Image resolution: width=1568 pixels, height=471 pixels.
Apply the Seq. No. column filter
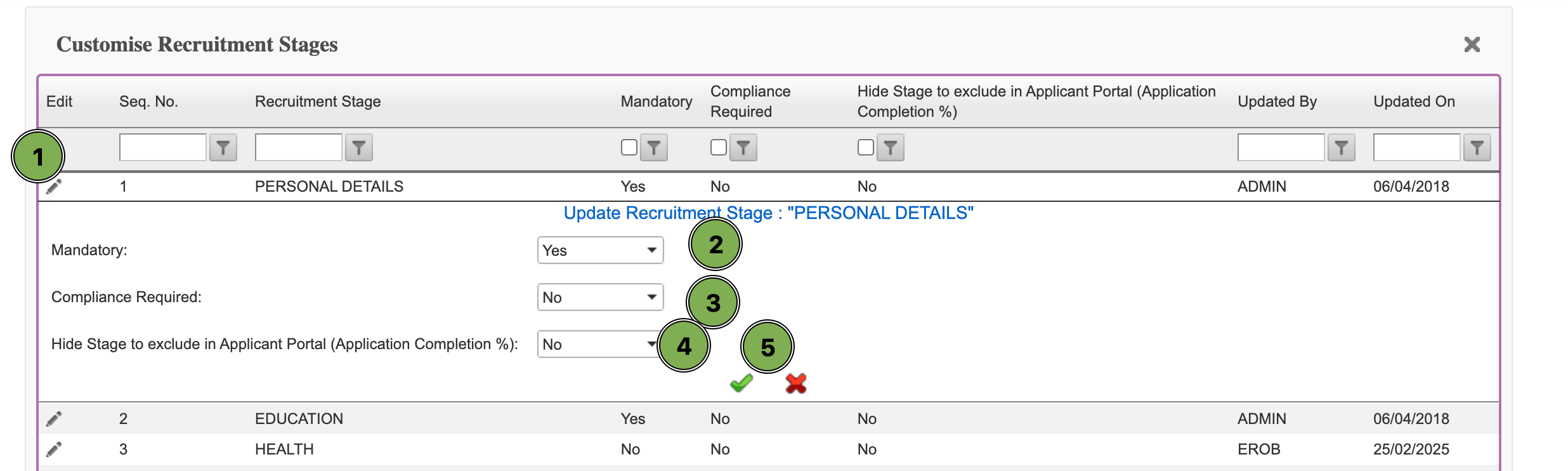coord(223,148)
